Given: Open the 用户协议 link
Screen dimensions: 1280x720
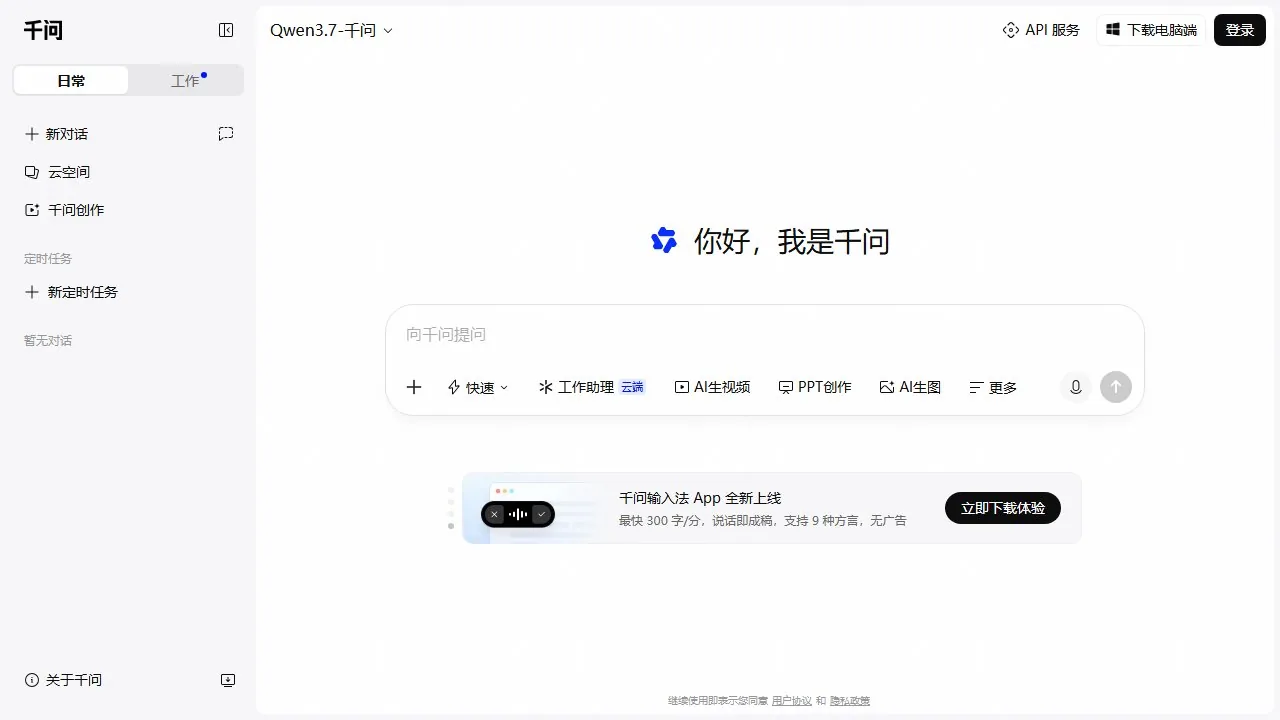Looking at the screenshot, I should (792, 701).
